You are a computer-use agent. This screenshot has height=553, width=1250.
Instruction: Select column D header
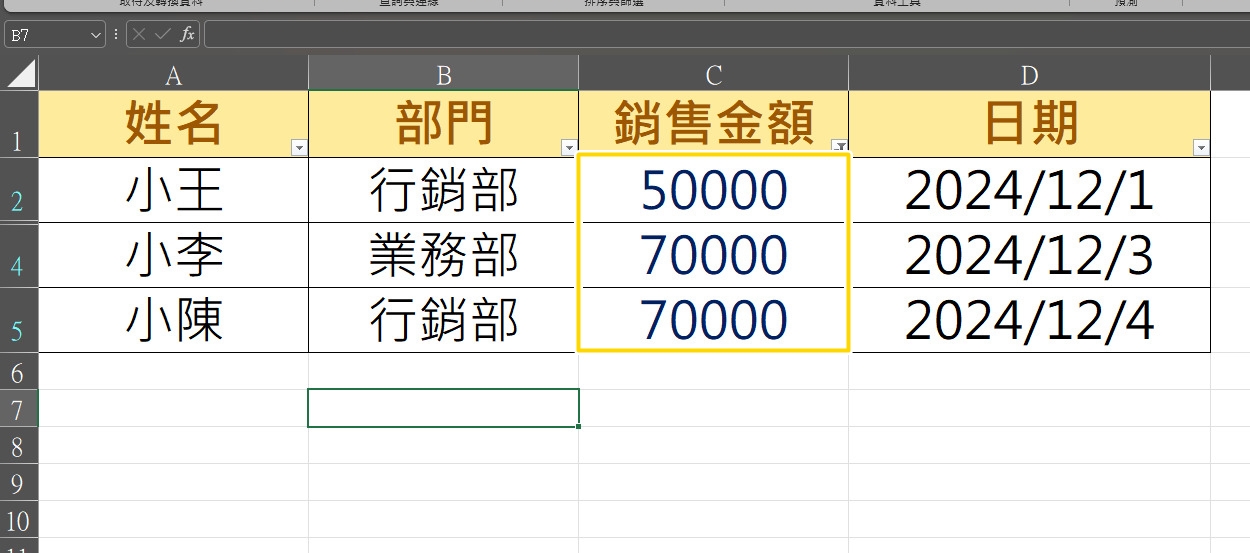point(1029,75)
